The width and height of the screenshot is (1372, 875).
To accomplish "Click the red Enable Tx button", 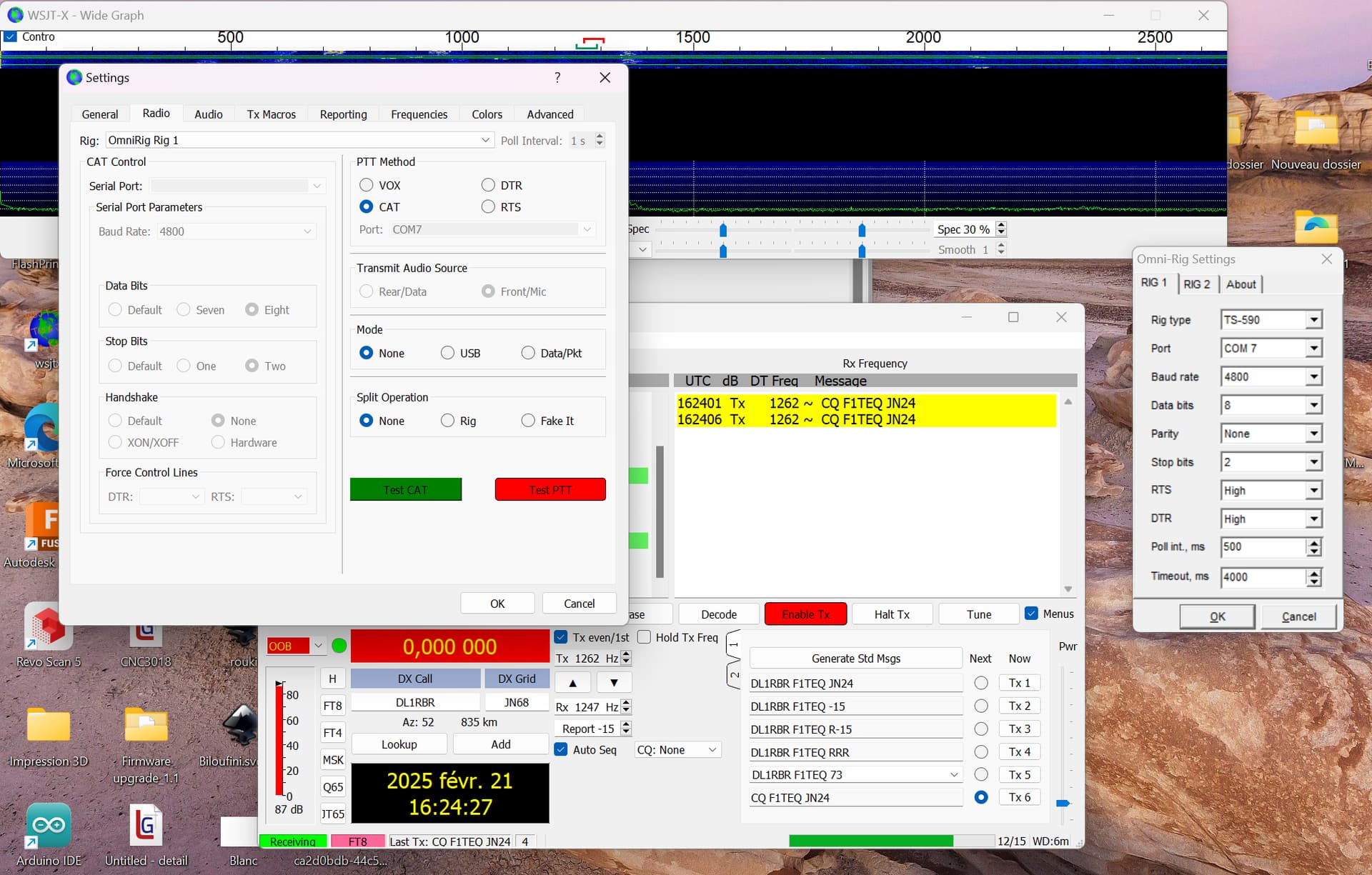I will [805, 614].
